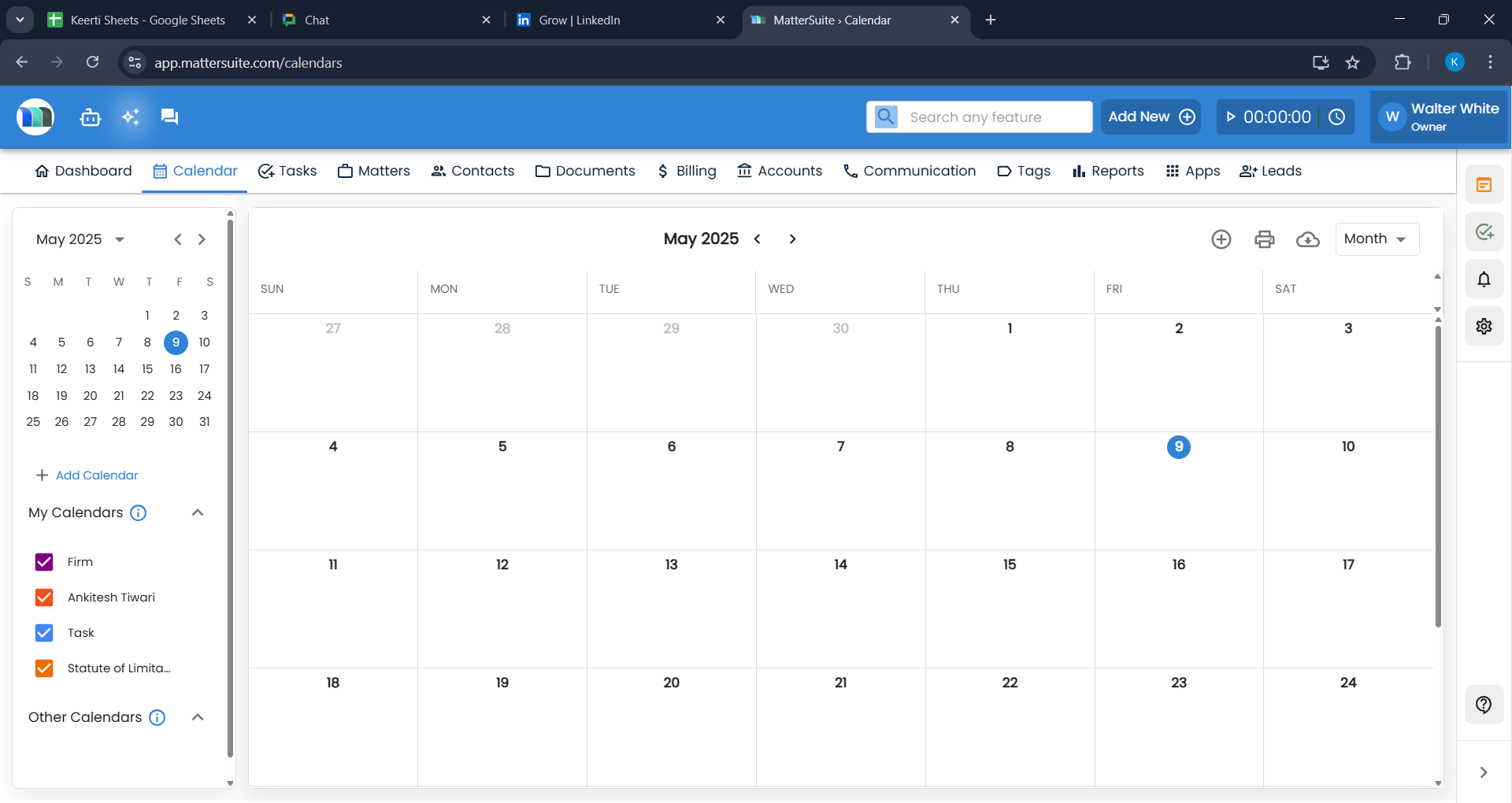Viewport: 1512px width, 803px height.
Task: Toggle the Ankitesh Tiwari calendar off
Action: (44, 597)
